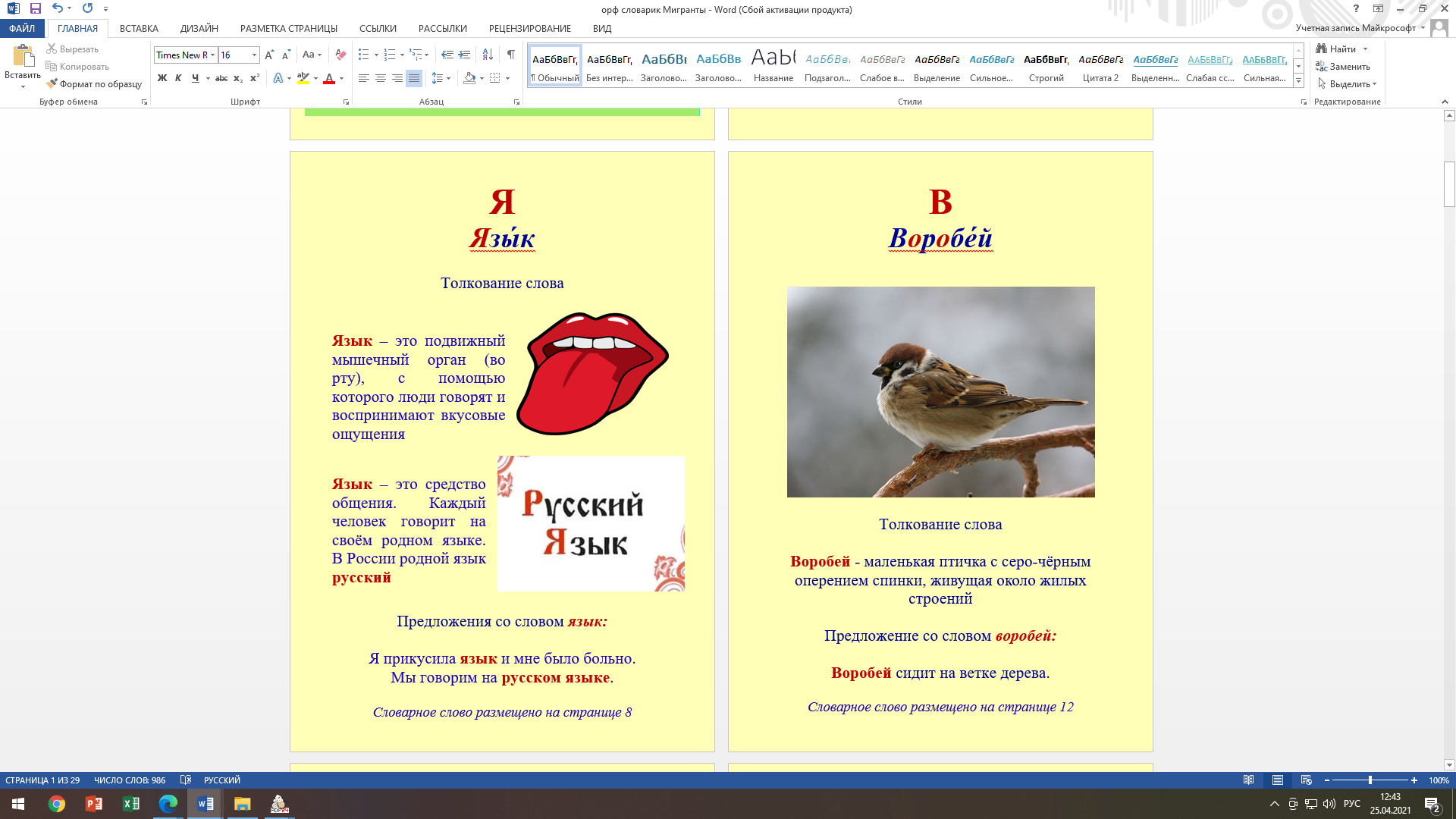Open the font name dropdown

click(x=213, y=55)
